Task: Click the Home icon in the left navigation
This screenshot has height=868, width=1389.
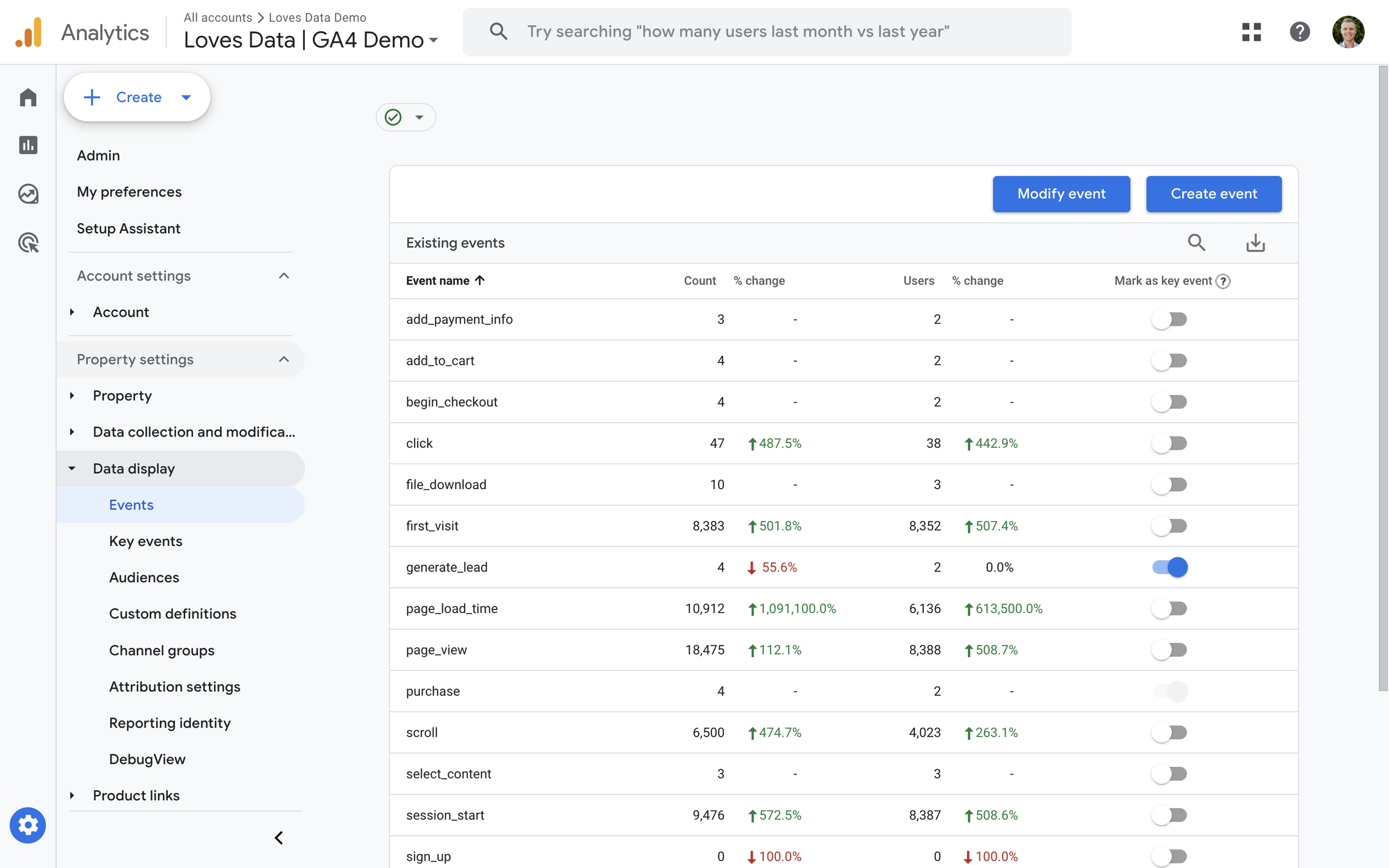Action: pyautogui.click(x=28, y=98)
